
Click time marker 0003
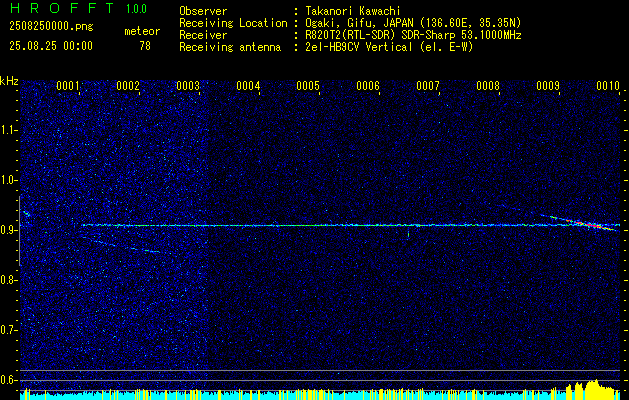(x=188, y=86)
